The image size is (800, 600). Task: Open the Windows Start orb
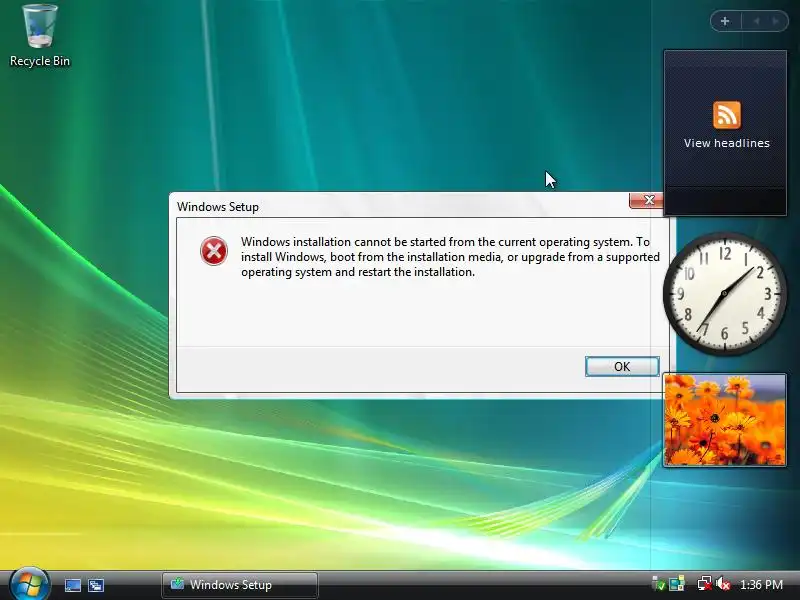pos(29,584)
